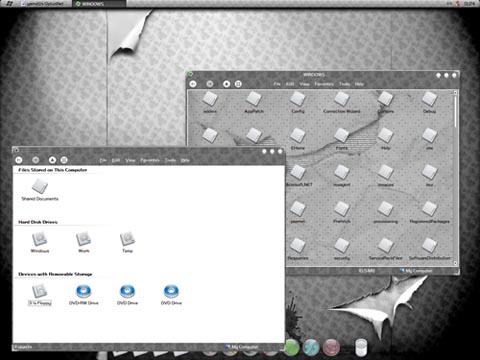Viewport: 480px width, 360px height.
Task: Open the Help folder in WINDOWS window
Action: pos(386,139)
